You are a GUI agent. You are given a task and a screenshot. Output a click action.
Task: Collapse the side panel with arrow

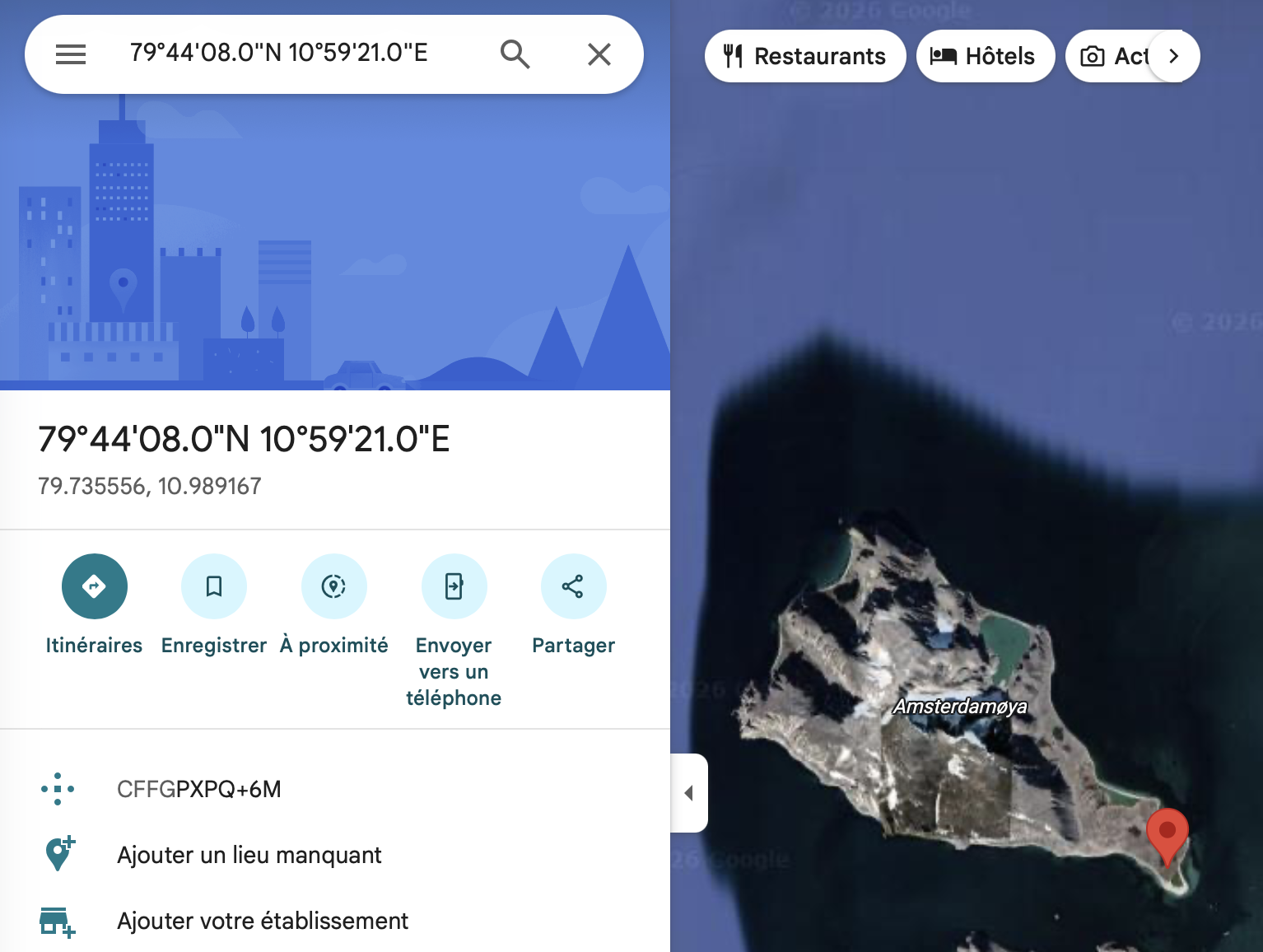tap(689, 793)
